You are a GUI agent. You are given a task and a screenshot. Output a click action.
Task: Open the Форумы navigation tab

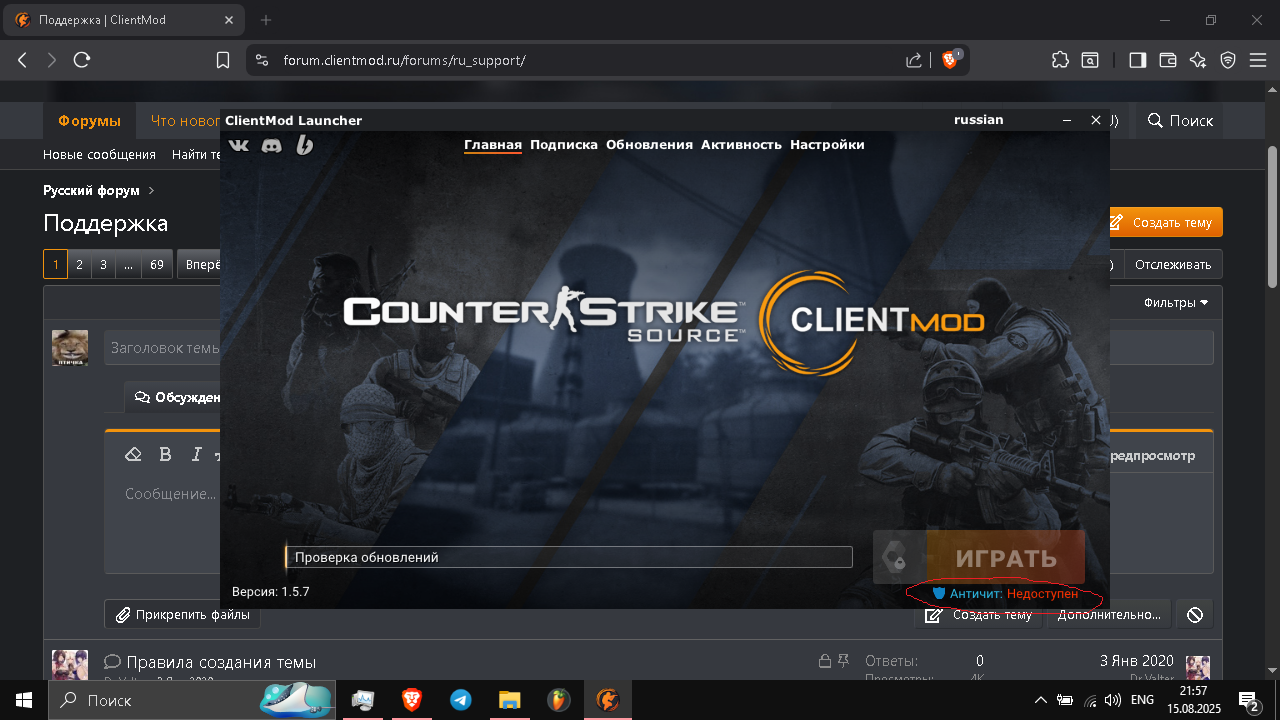click(89, 121)
